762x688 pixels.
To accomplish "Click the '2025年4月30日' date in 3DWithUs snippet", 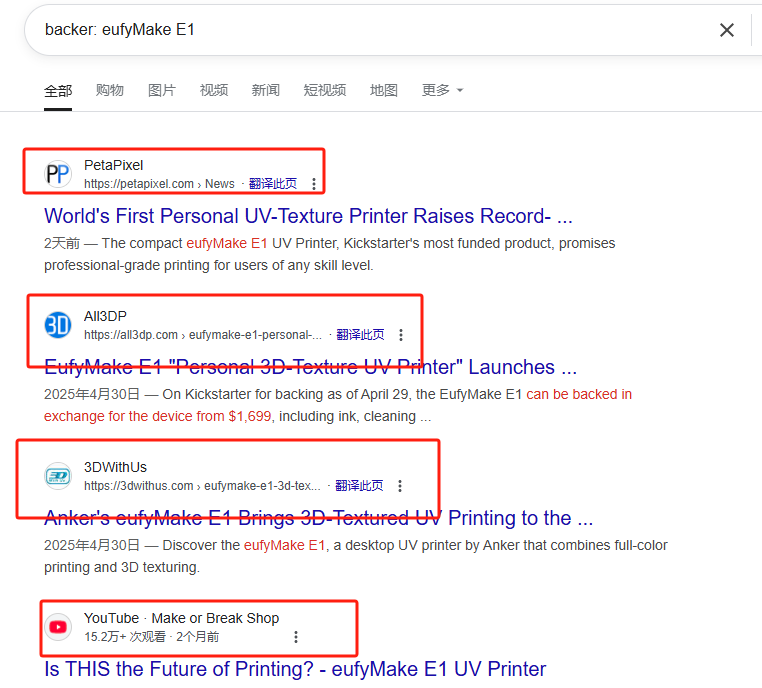I will tap(92, 546).
